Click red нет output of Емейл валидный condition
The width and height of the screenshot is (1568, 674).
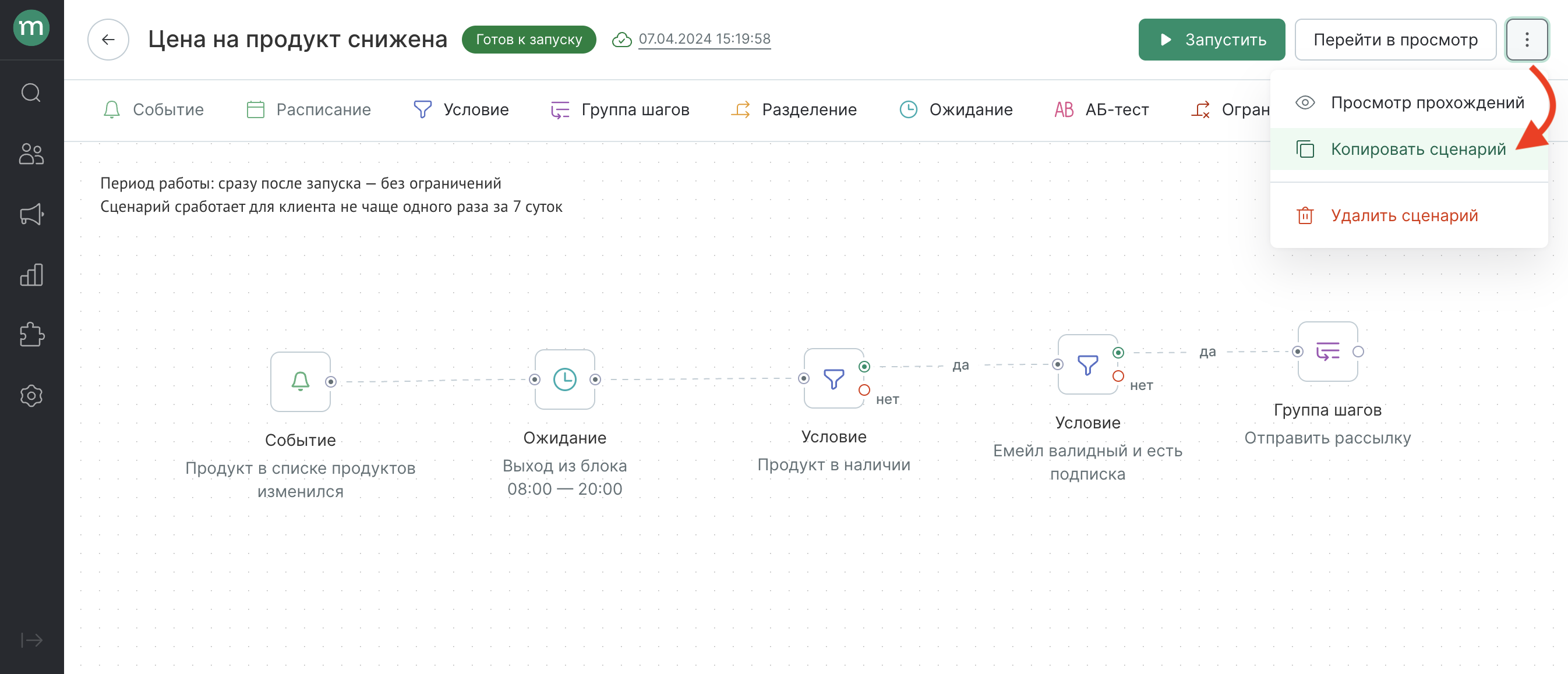[x=1118, y=376]
